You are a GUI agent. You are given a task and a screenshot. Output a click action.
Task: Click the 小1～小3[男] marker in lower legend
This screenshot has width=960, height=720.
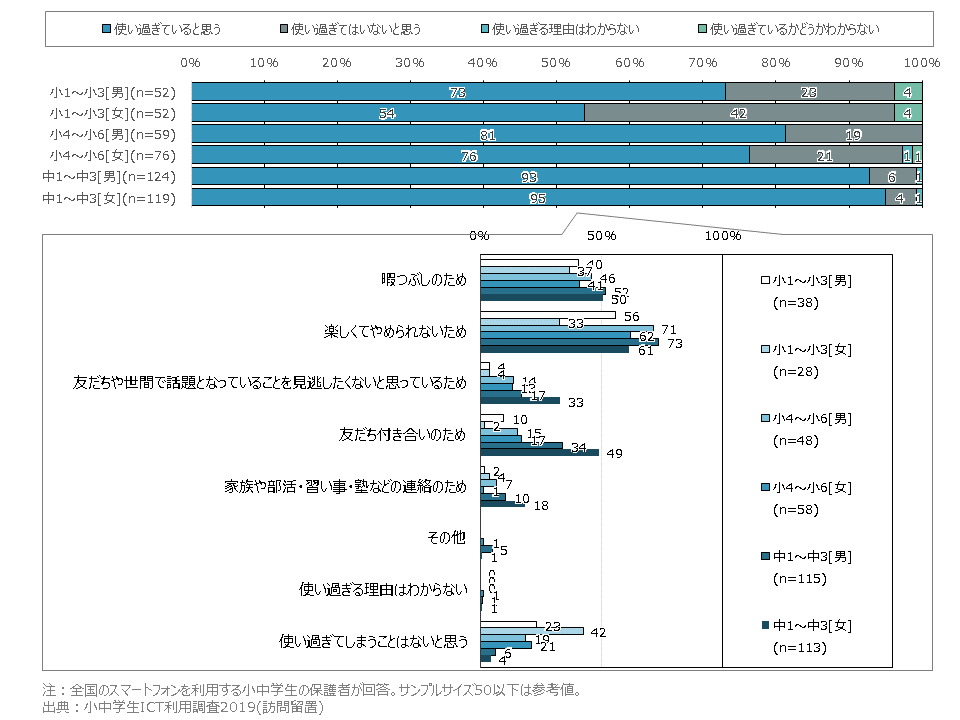[765, 281]
